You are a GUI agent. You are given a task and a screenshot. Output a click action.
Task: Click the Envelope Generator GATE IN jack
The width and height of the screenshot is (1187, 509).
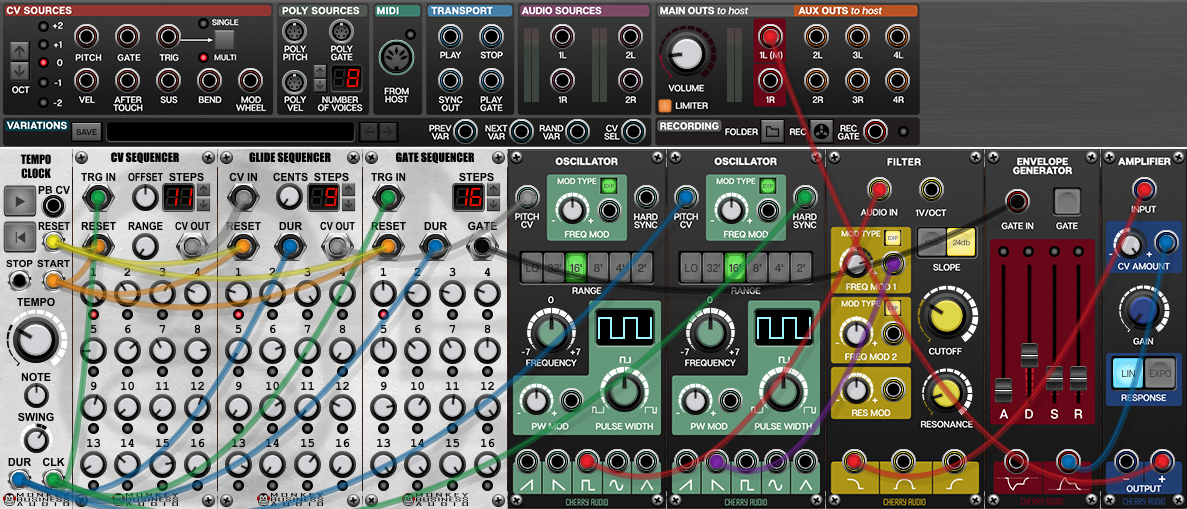1016,201
